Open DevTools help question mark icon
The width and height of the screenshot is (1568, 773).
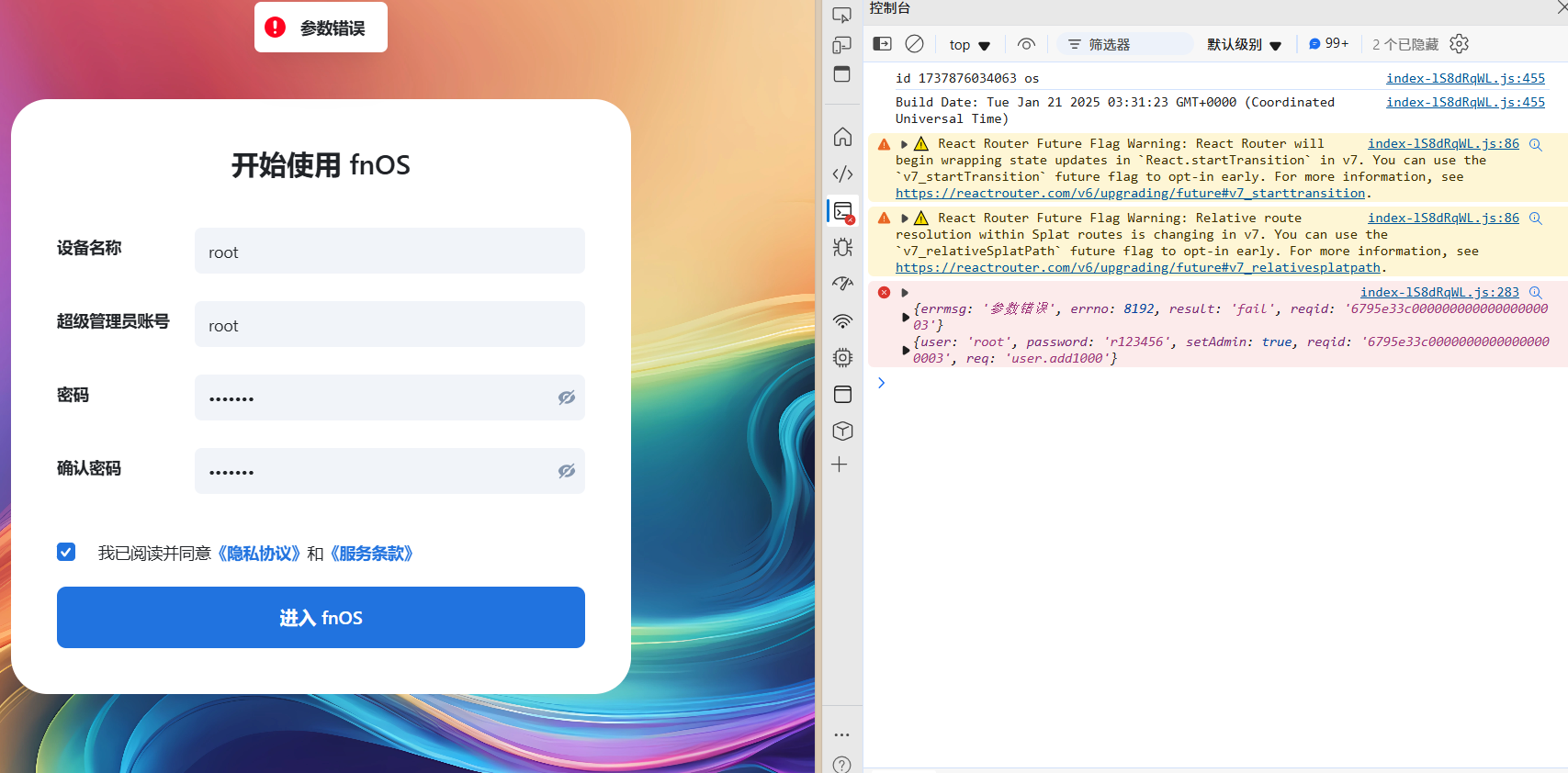pyautogui.click(x=841, y=764)
